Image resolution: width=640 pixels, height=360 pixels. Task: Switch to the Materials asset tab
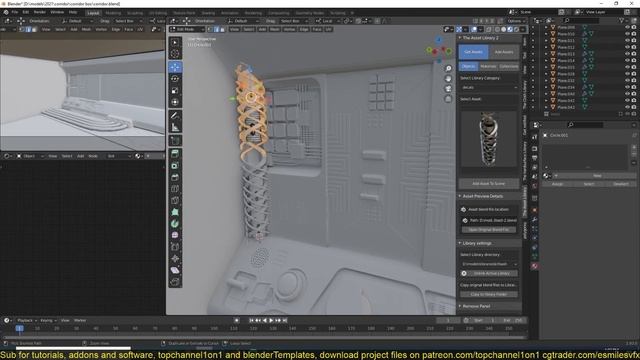[488, 67]
